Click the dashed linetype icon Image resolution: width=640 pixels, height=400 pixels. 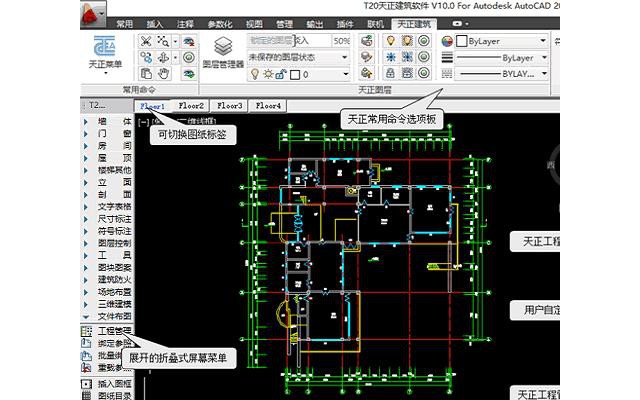point(447,73)
